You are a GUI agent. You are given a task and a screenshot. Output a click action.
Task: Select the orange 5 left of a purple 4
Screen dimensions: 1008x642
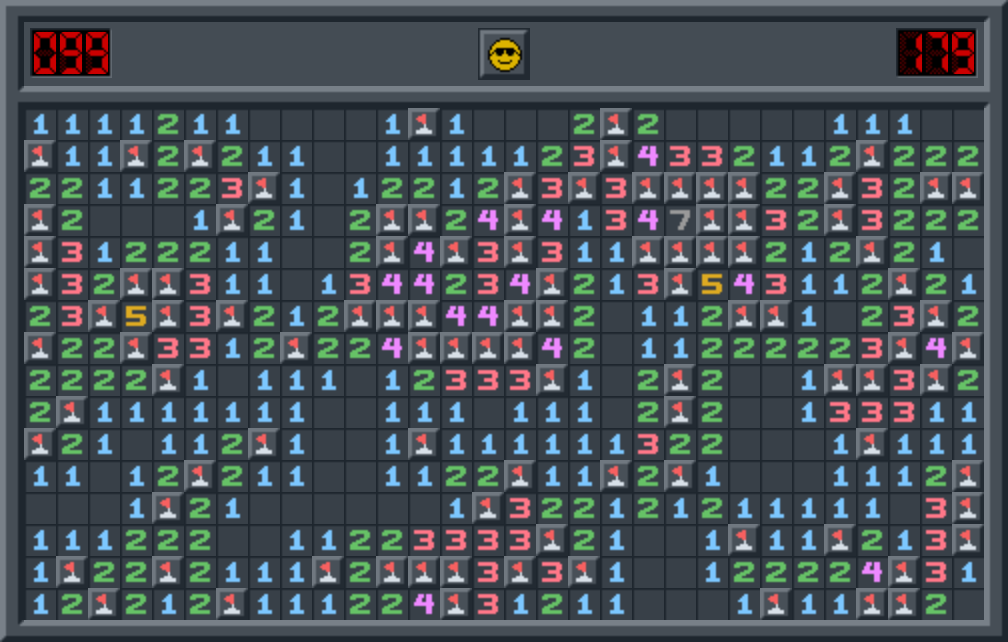coord(712,284)
